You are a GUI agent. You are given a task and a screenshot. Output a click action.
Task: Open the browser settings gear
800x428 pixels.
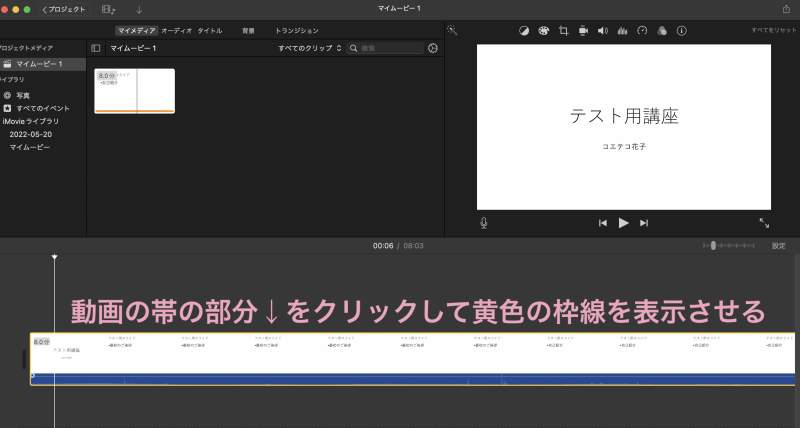433,48
